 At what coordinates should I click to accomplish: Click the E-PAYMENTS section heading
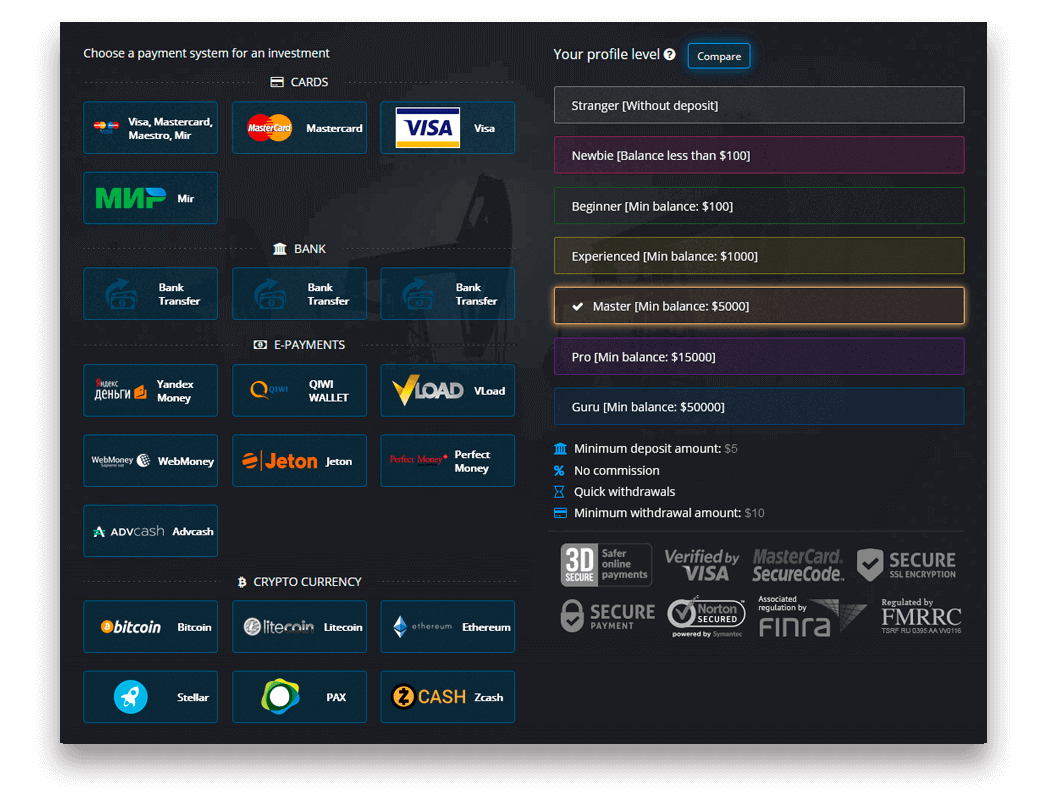[x=299, y=345]
